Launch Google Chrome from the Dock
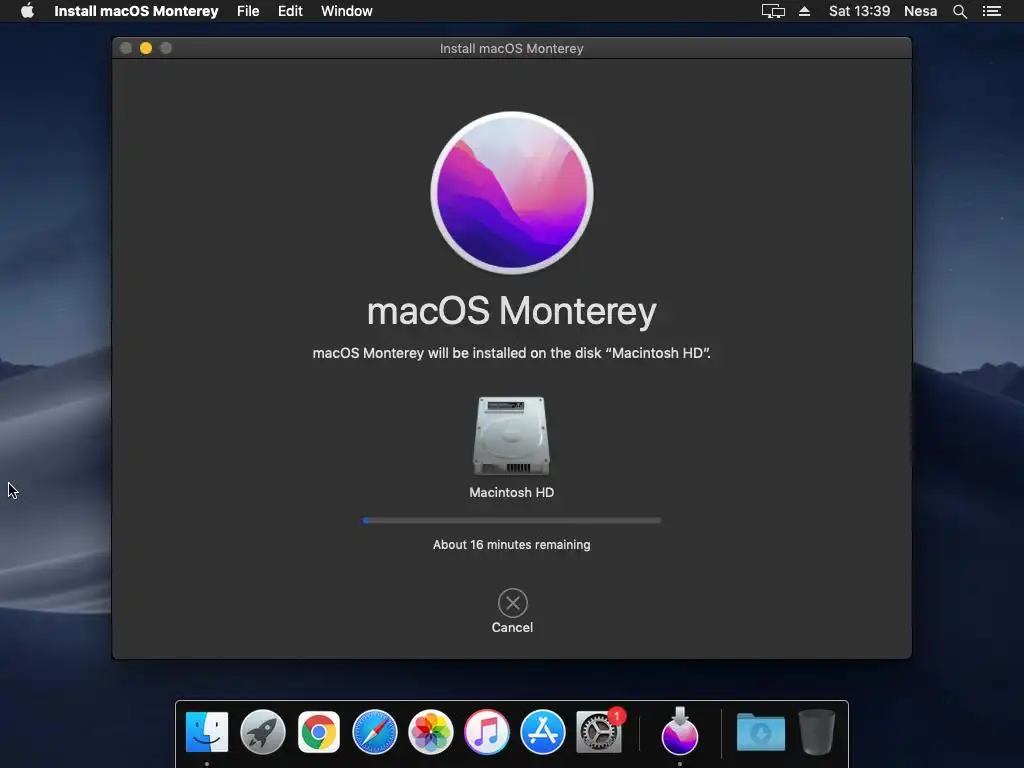This screenshot has height=768, width=1024. [x=319, y=732]
